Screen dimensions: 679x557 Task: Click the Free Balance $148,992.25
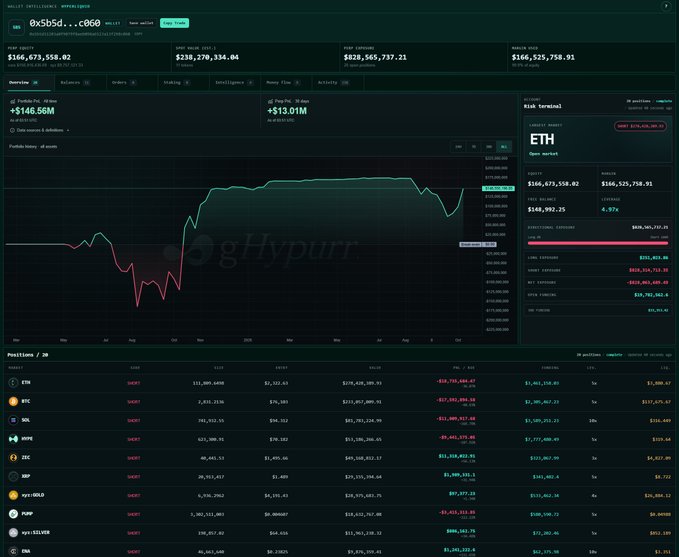[546, 210]
